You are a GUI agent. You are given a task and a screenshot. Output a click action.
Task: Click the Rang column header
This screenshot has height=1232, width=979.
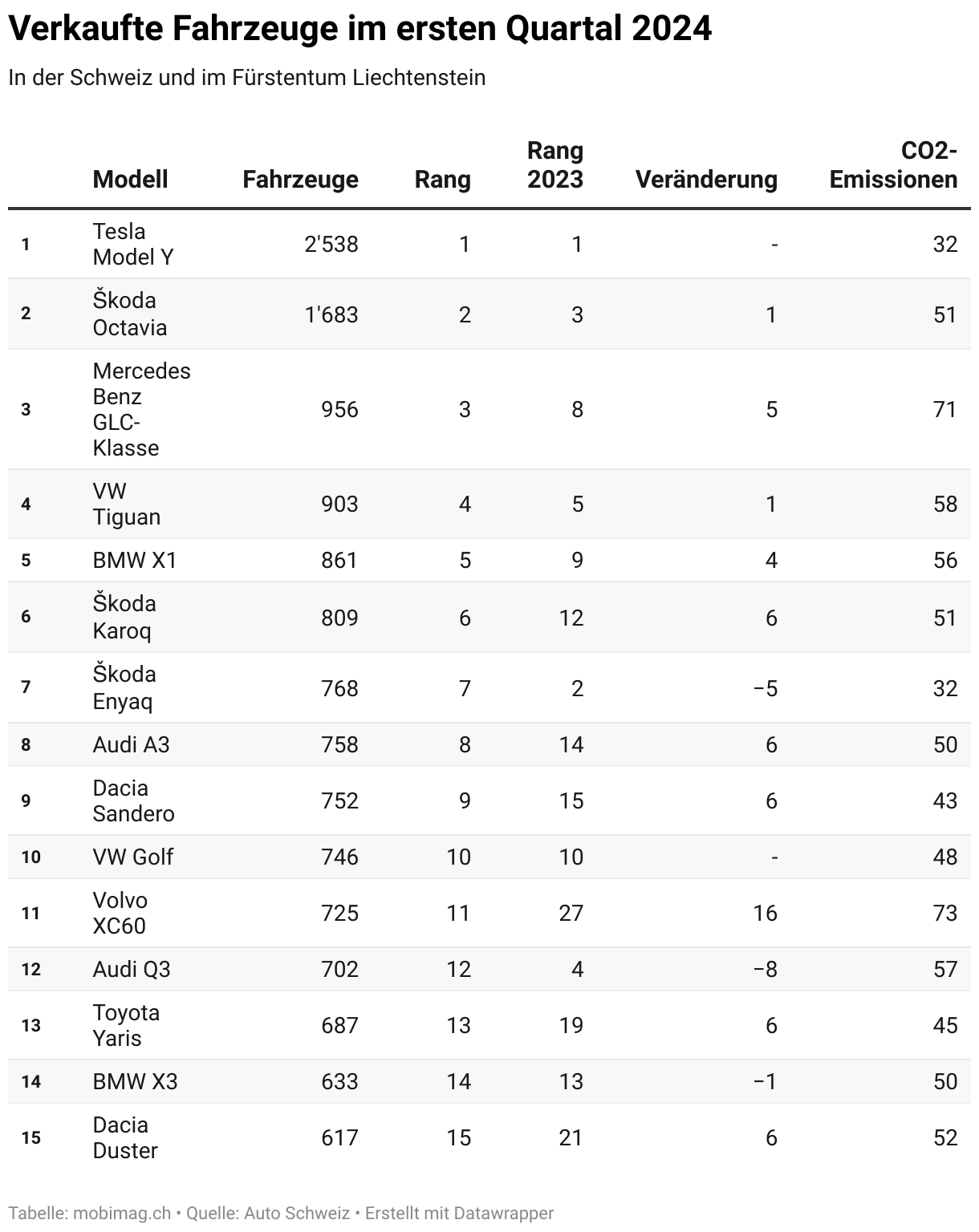pyautogui.click(x=442, y=179)
